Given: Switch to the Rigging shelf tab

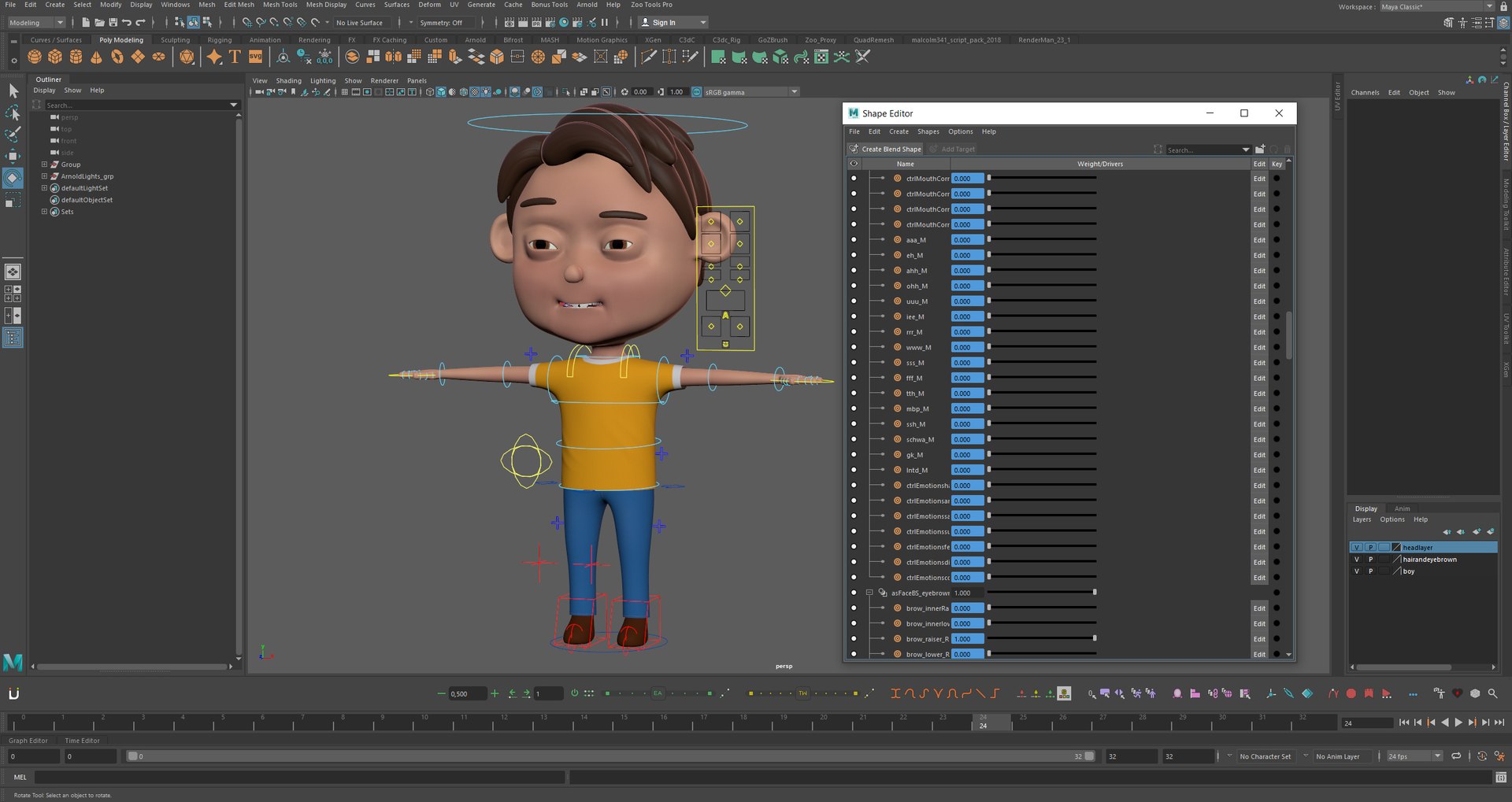Looking at the screenshot, I should point(220,40).
